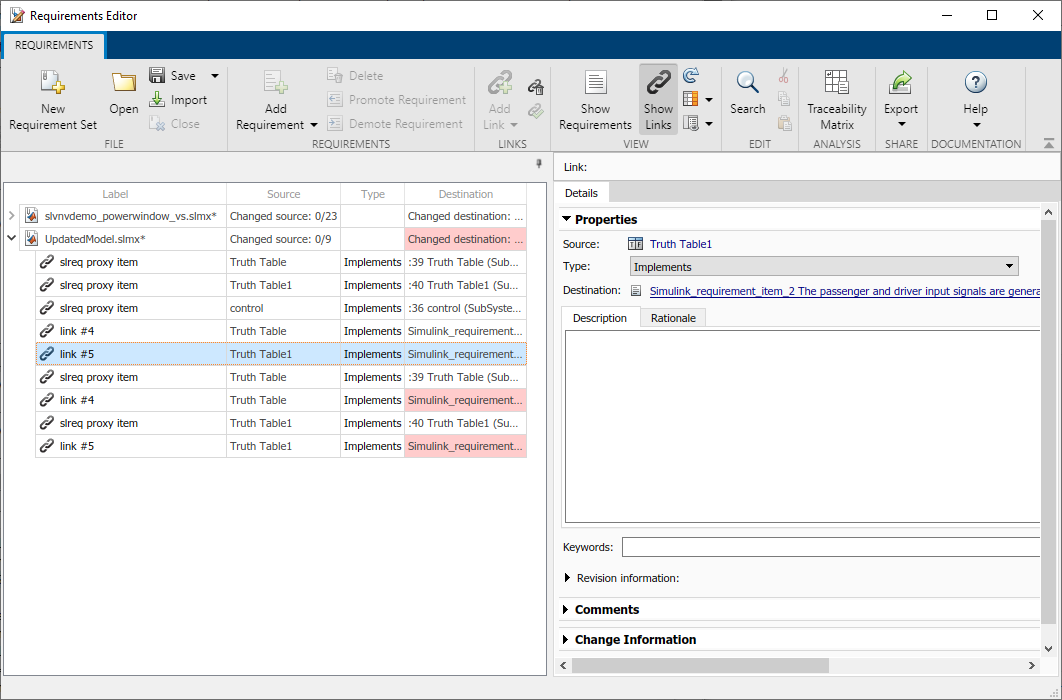Show Requirements view button
Viewport: 1062px width, 700px height.
click(x=595, y=100)
